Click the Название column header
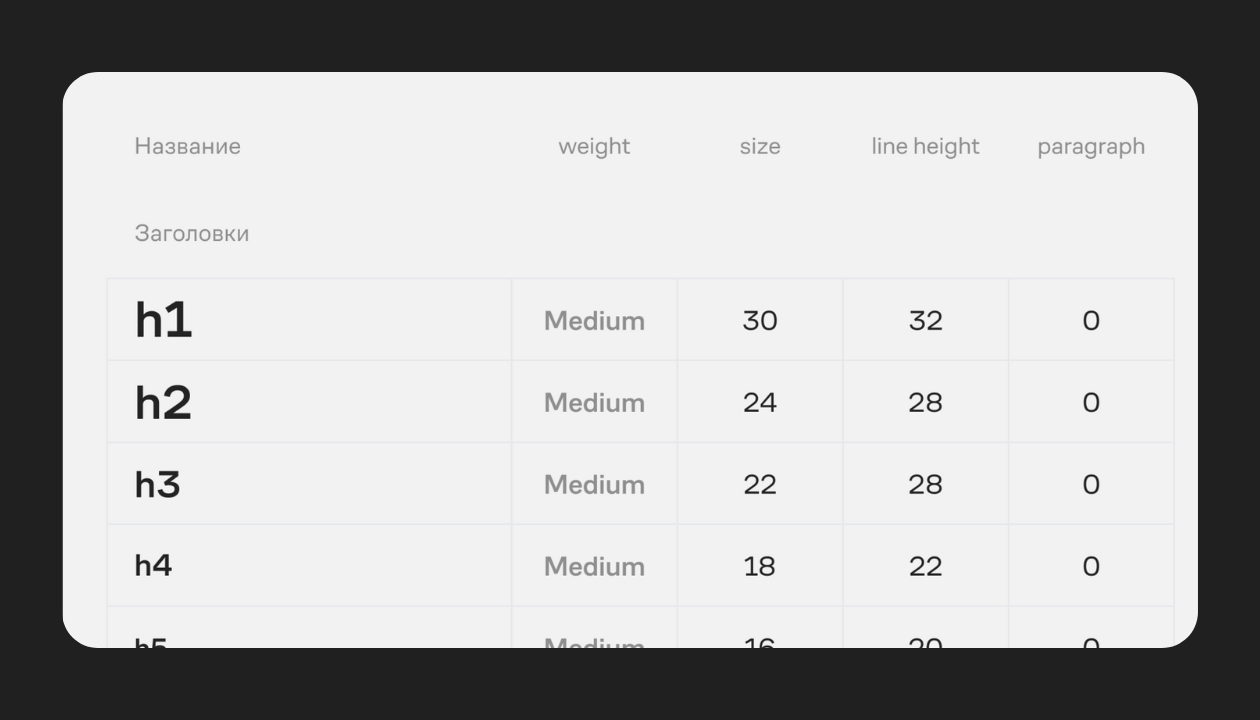Viewport: 1260px width, 720px height. point(187,146)
